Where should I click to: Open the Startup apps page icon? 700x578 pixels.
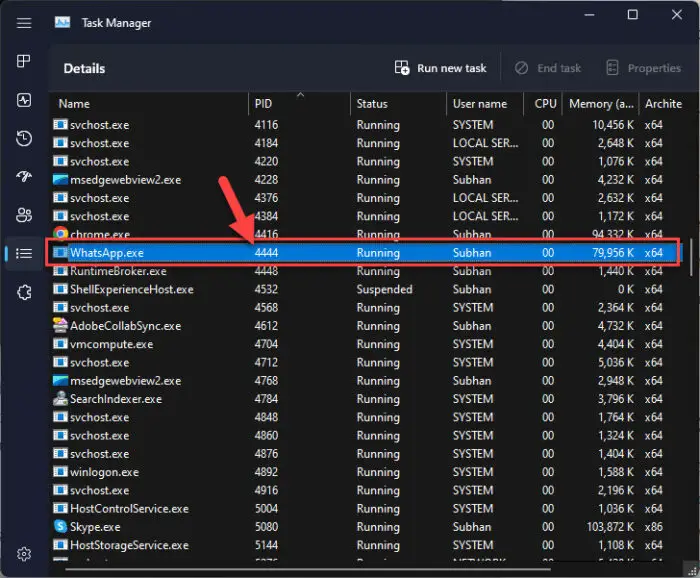tap(24, 176)
